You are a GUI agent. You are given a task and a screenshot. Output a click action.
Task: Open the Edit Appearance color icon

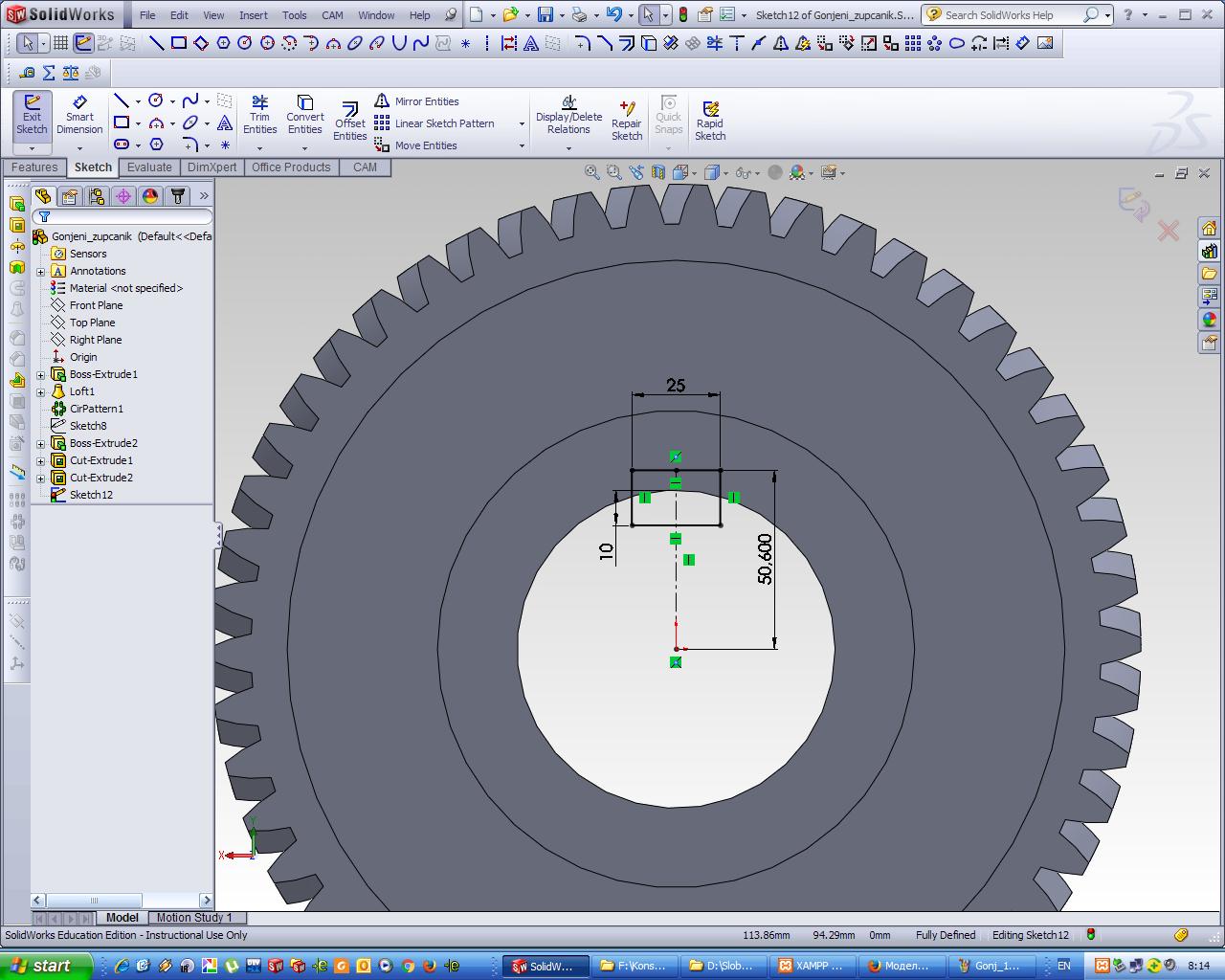[797, 172]
